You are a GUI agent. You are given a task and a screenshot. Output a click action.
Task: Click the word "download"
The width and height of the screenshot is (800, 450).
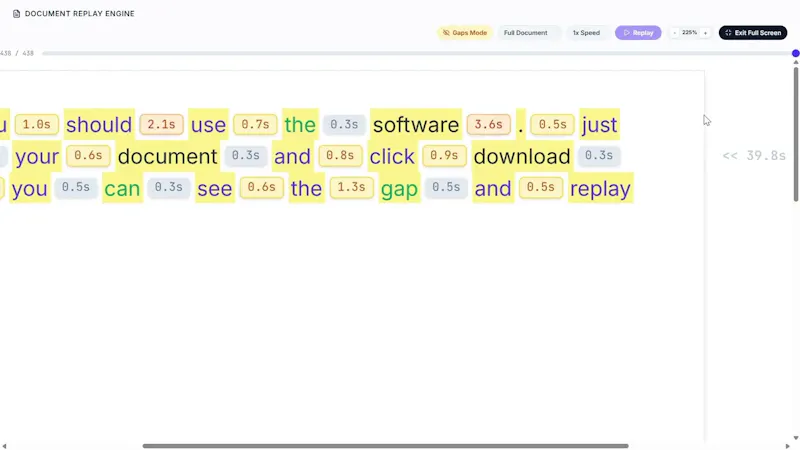pyautogui.click(x=521, y=156)
